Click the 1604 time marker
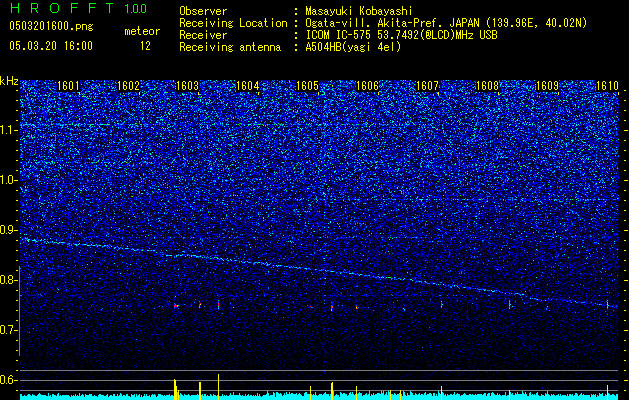The width and height of the screenshot is (629, 400). 248,86
